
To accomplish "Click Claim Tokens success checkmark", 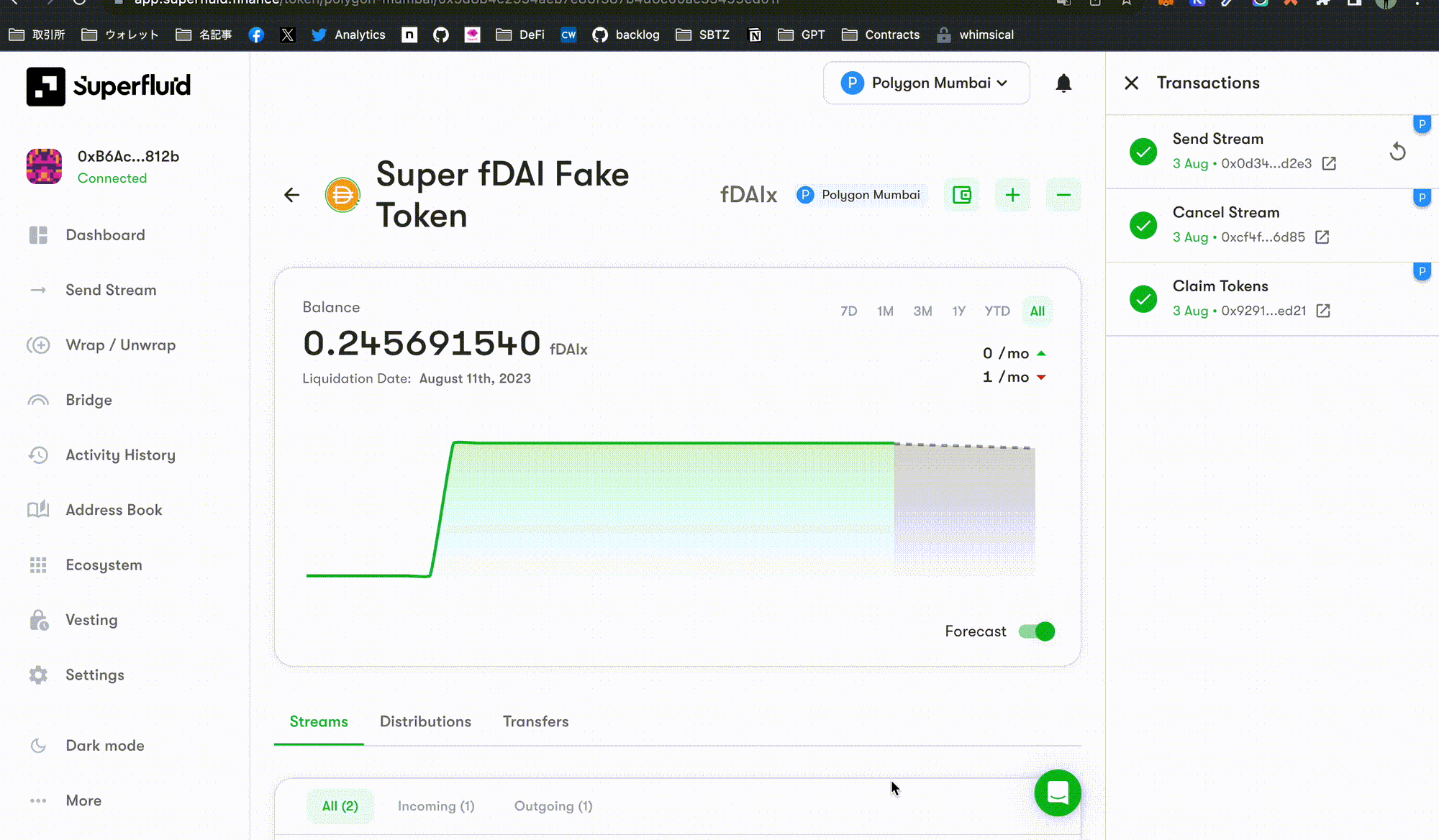I will coord(1143,299).
